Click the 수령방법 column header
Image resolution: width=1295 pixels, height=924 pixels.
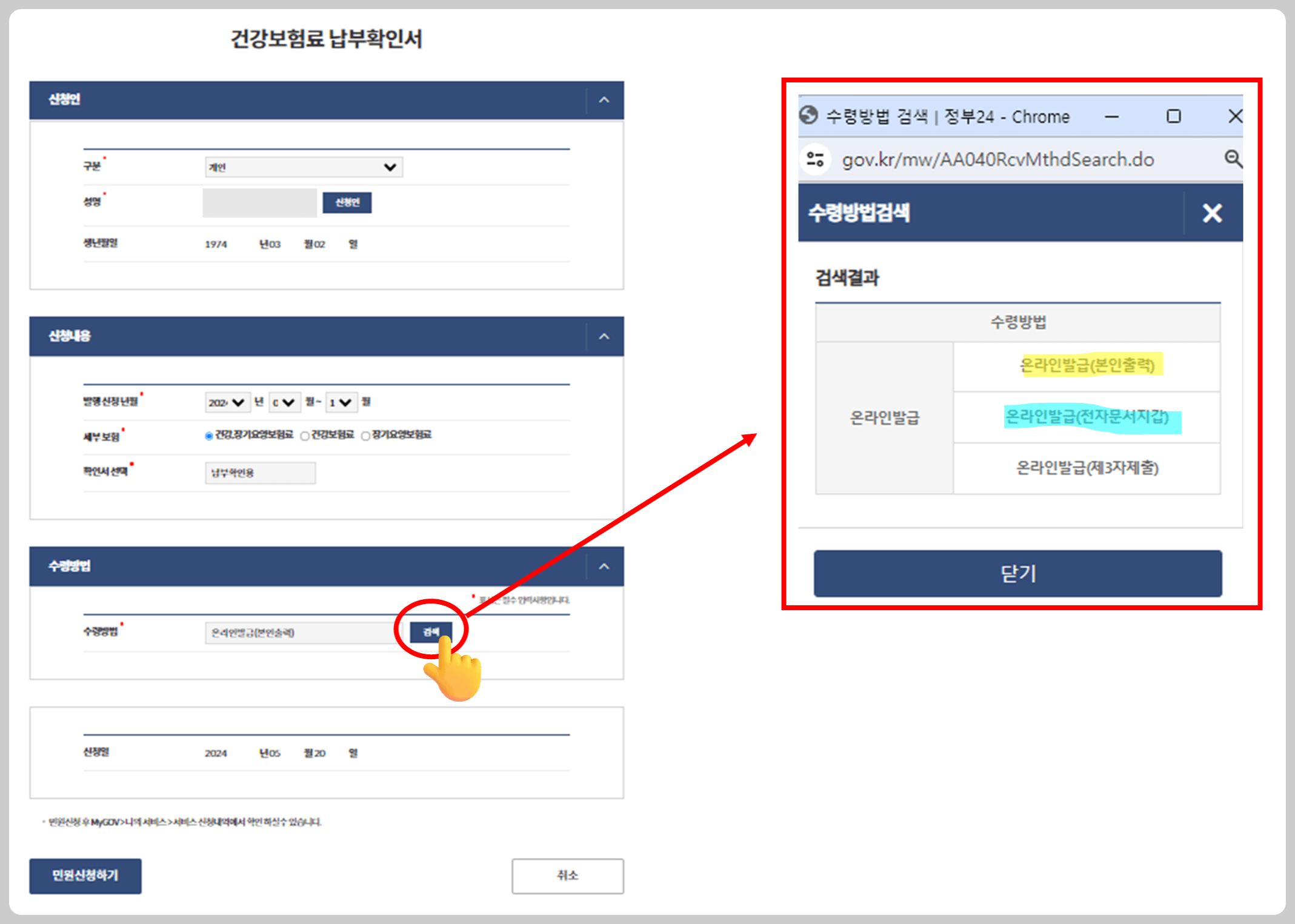(x=1018, y=322)
